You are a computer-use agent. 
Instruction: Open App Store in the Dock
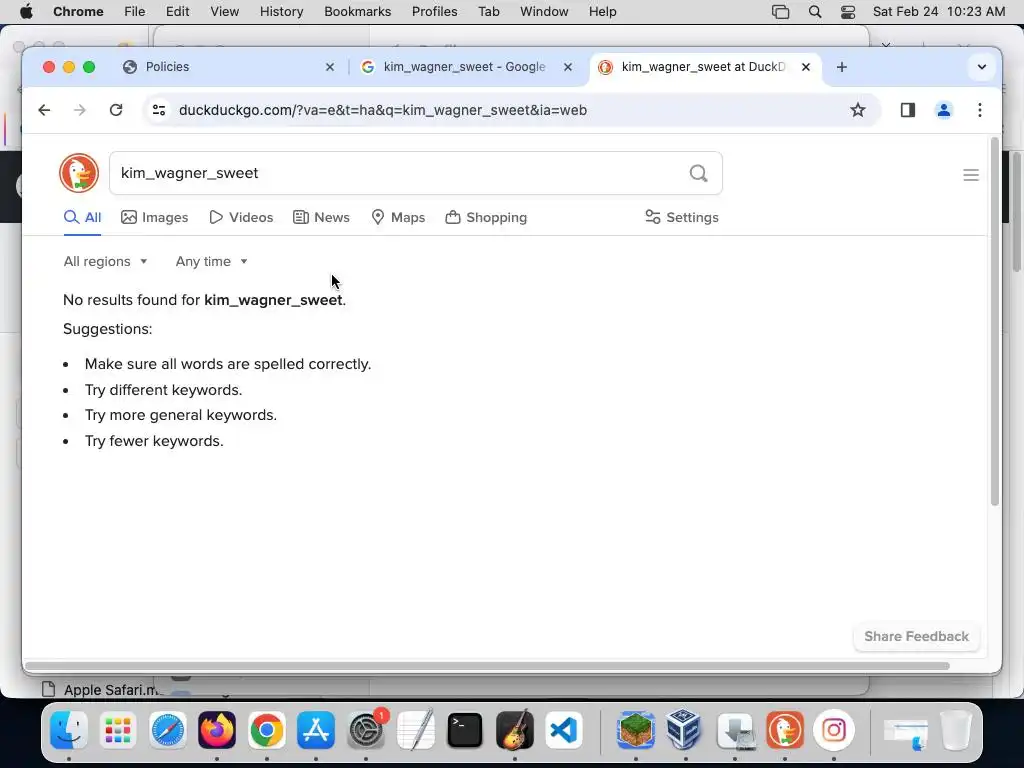(x=316, y=729)
